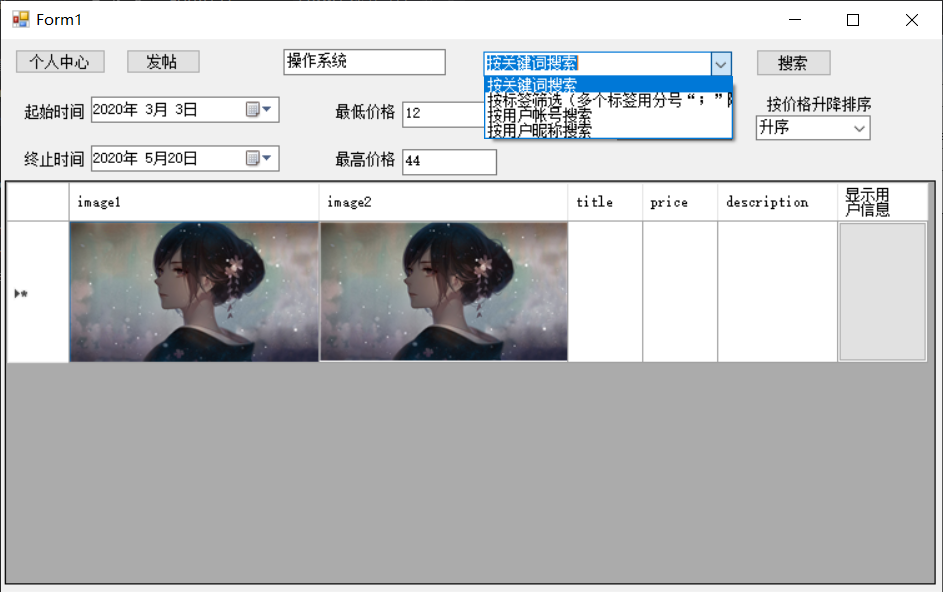
Task: Open the 终止时间 date picker calendar
Action: click(259, 158)
